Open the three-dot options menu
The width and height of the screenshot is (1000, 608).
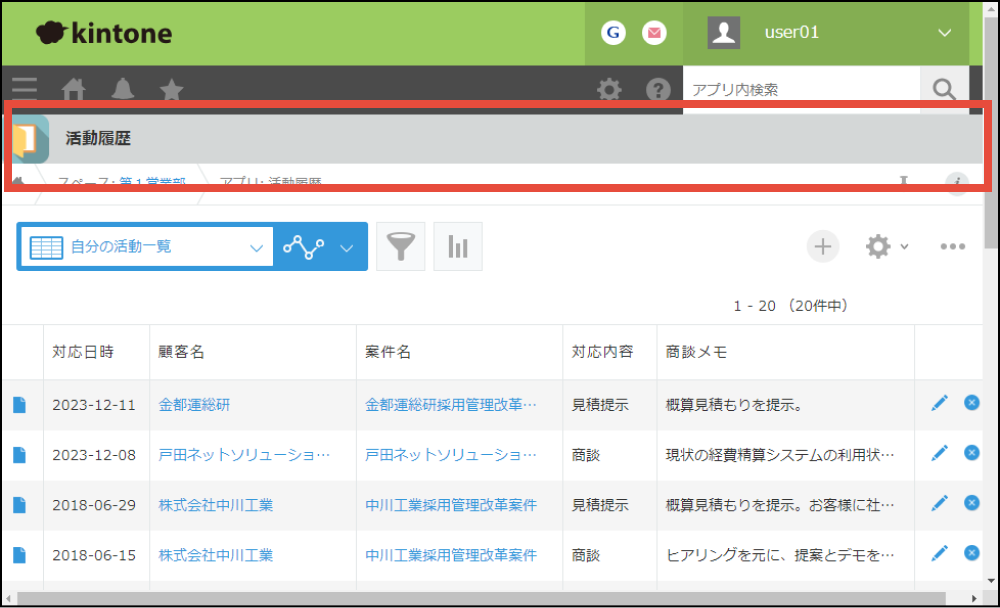952,247
